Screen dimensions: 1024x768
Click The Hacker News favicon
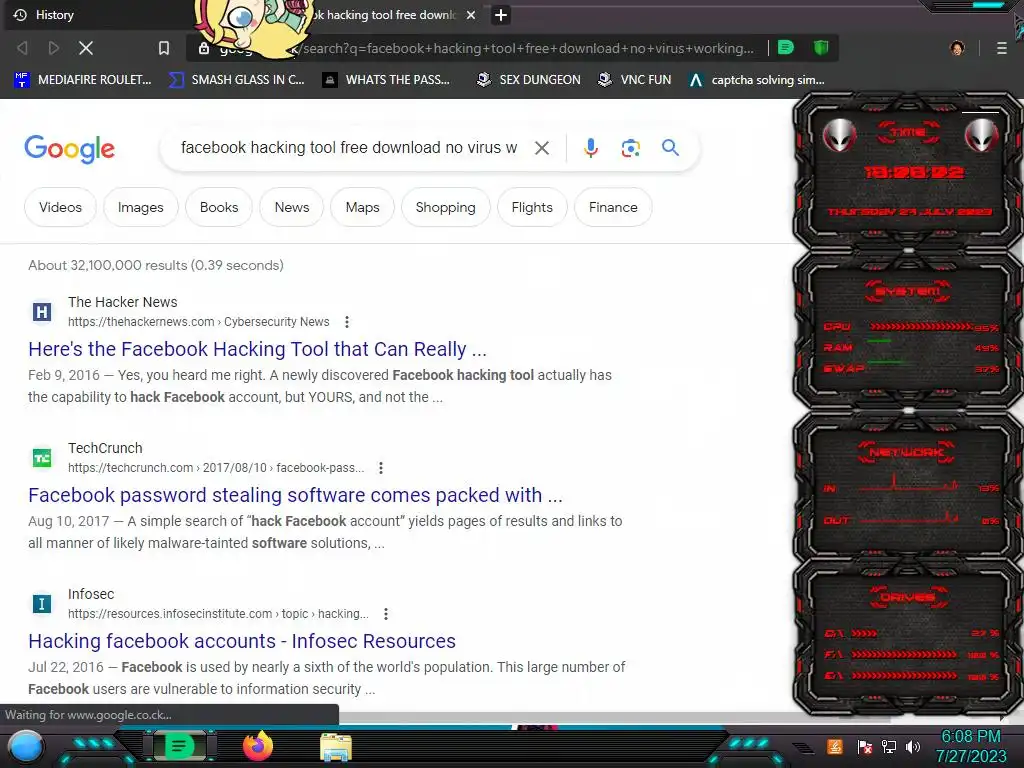[x=42, y=312]
